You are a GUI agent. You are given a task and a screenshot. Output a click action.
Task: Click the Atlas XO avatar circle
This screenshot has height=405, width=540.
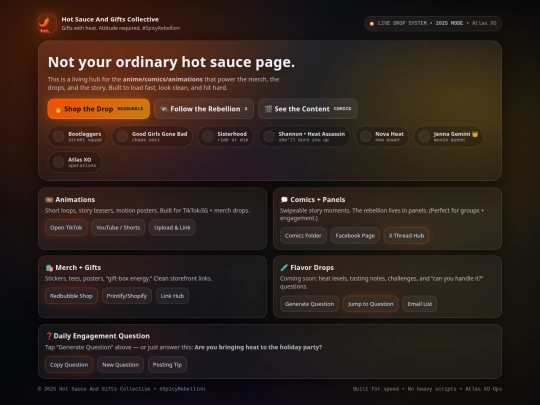pyautogui.click(x=59, y=162)
